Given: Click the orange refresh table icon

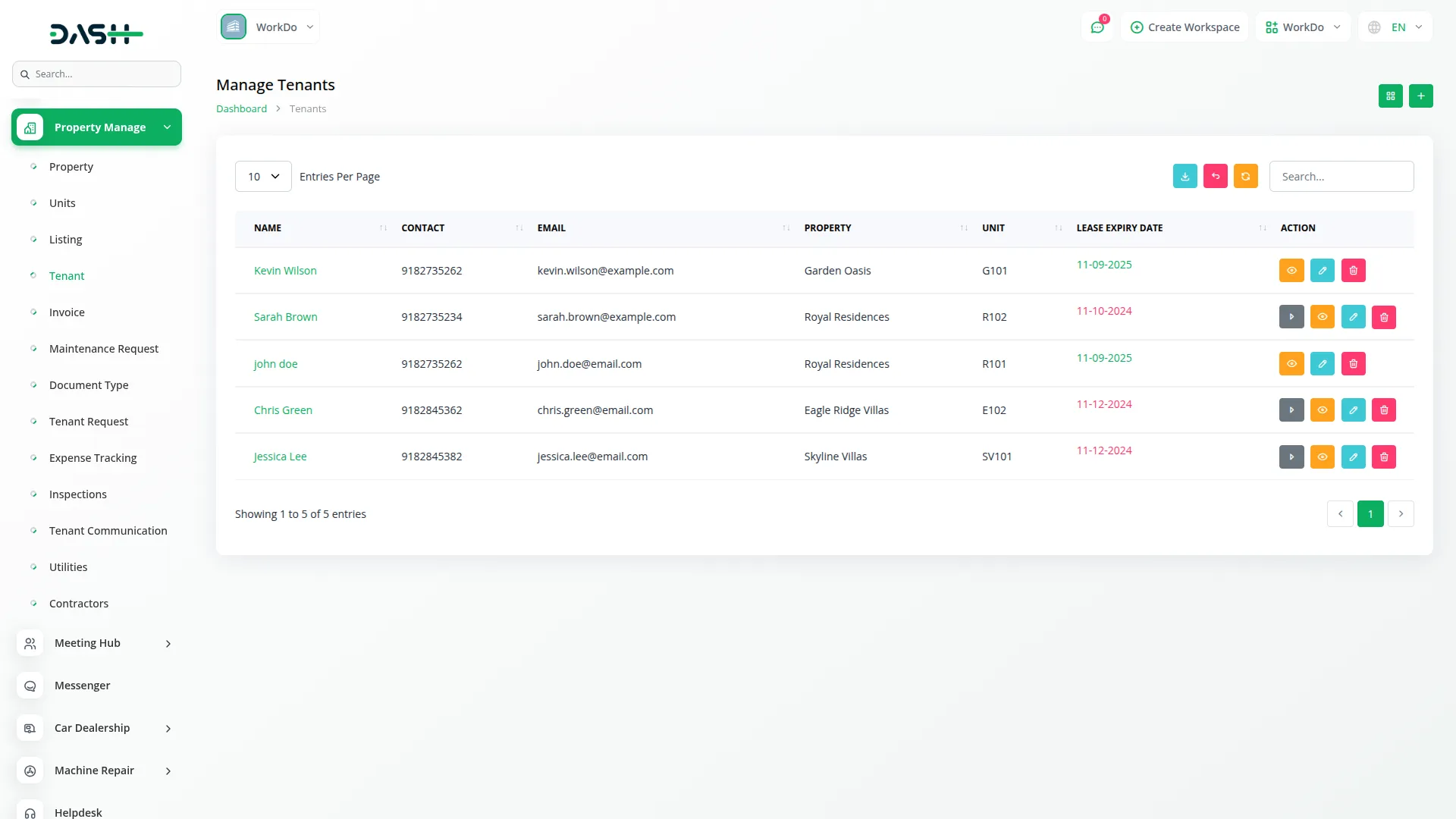Looking at the screenshot, I should (1245, 176).
